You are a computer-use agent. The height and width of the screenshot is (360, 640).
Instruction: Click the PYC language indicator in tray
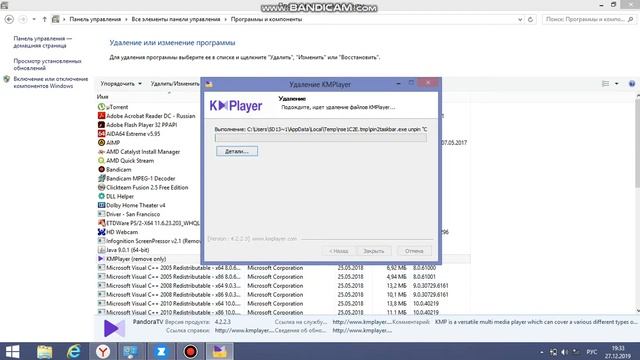pos(591,352)
